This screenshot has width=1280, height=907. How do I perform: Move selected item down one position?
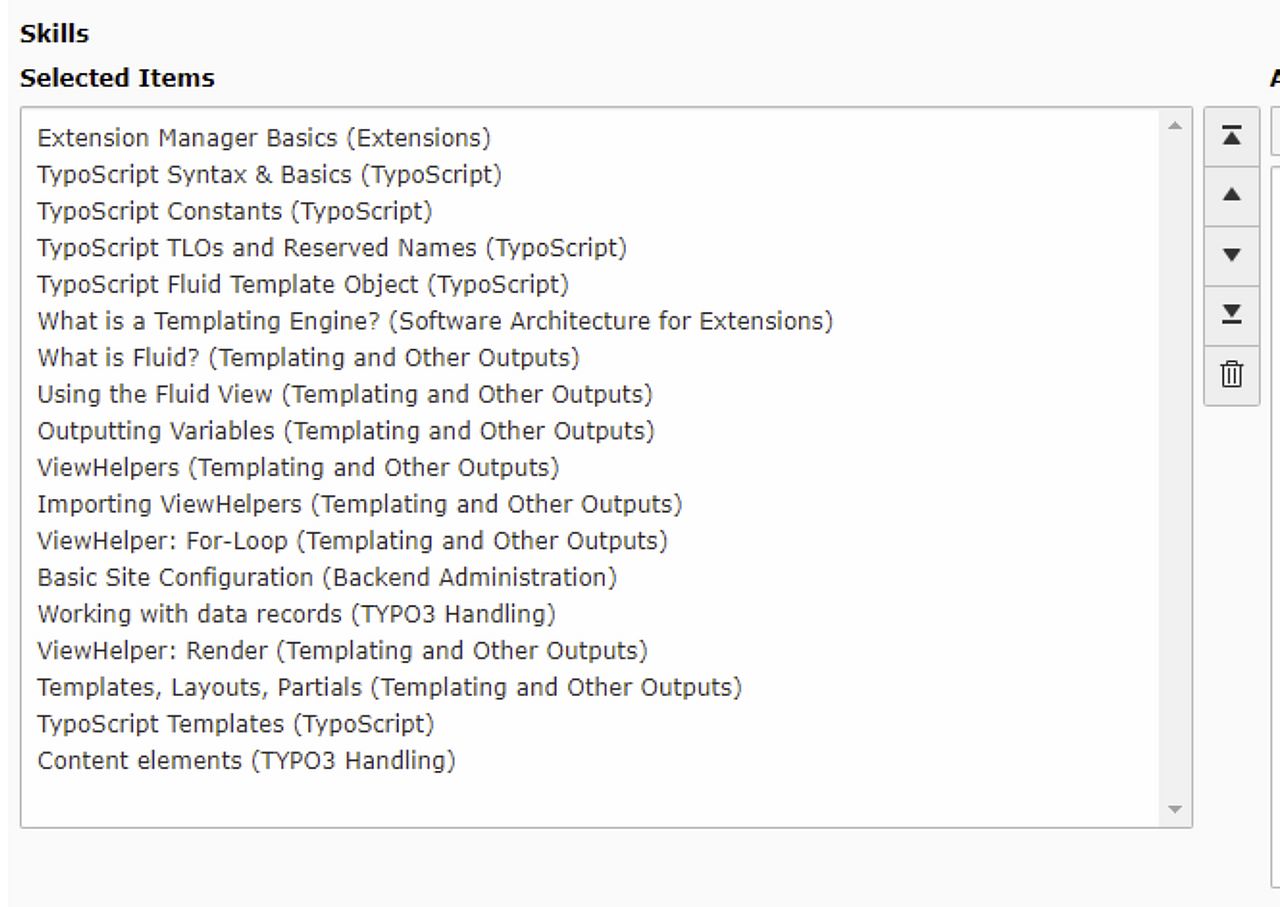1232,255
